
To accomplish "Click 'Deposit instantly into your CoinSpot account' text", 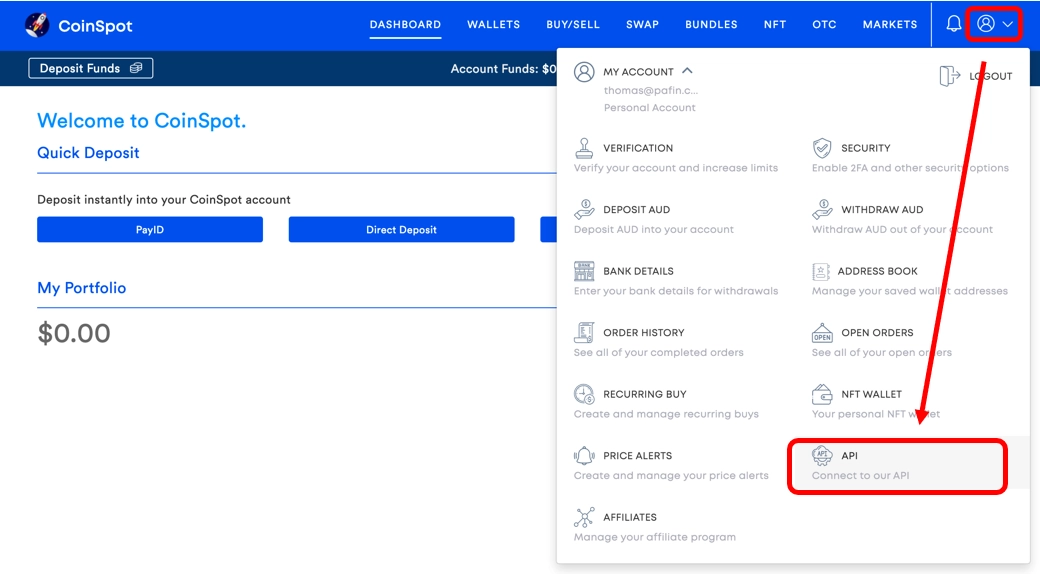I will [x=164, y=200].
